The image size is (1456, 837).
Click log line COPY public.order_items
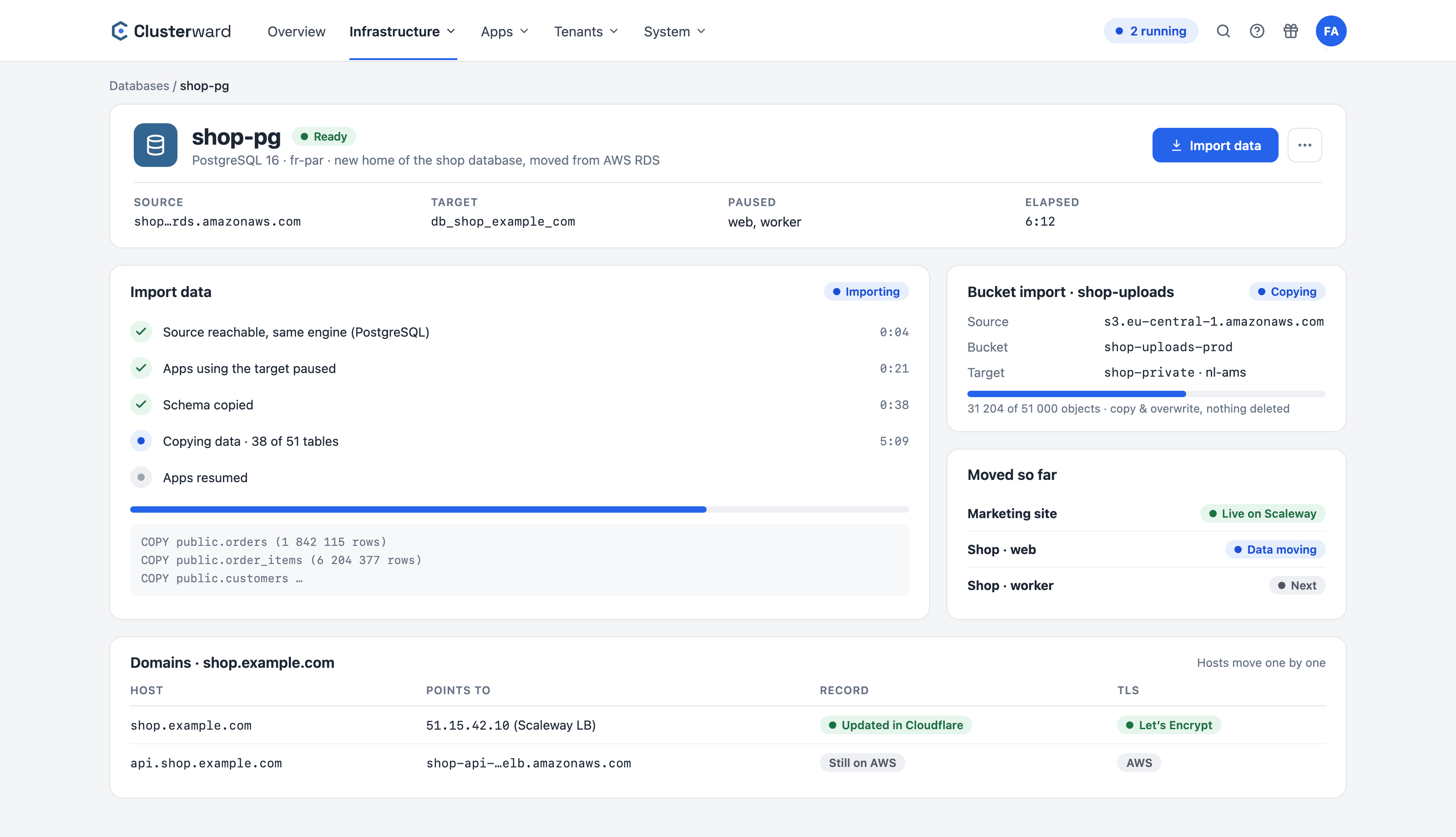click(x=282, y=560)
